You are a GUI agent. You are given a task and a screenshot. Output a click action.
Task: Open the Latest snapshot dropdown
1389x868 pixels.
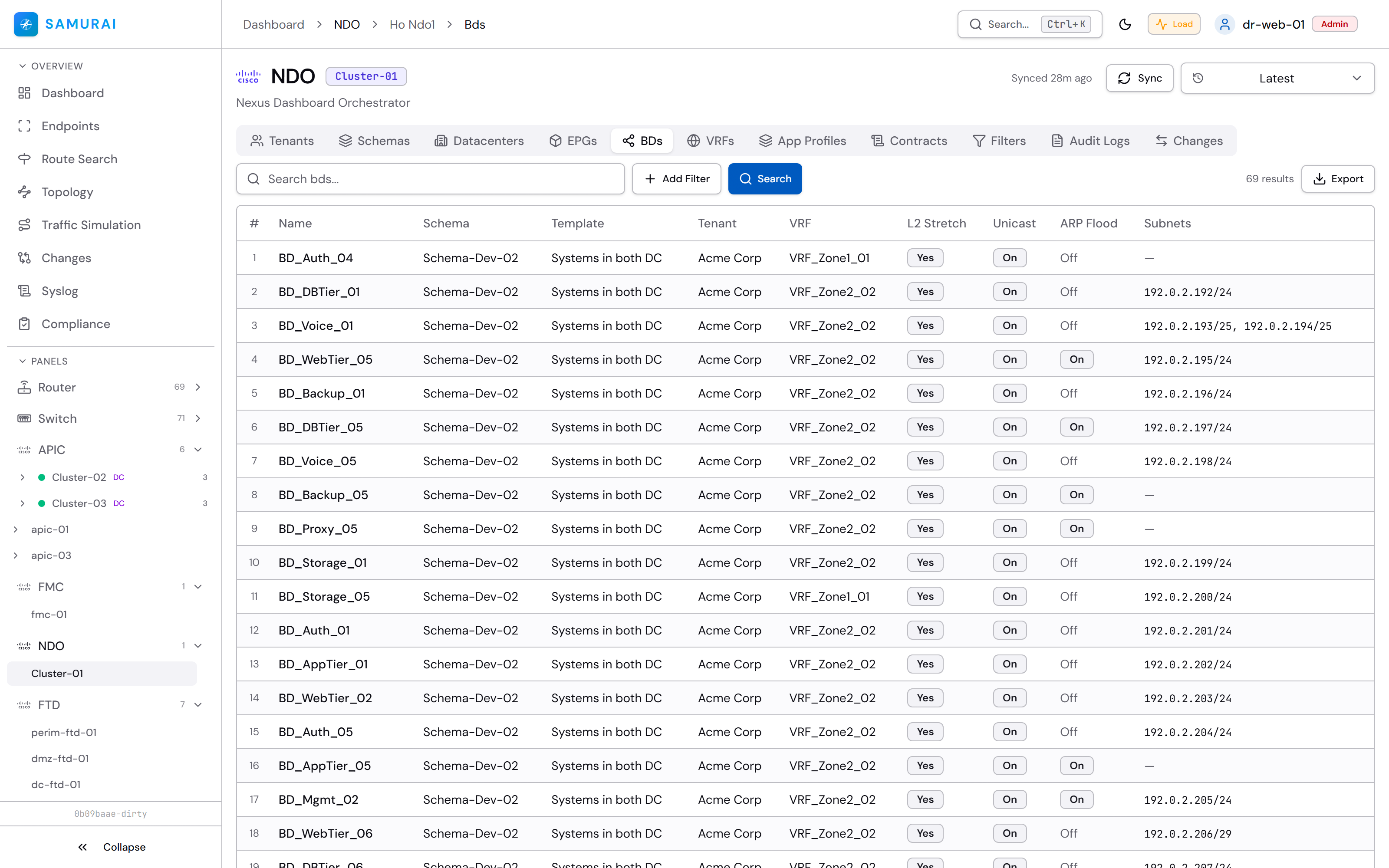(x=1277, y=78)
